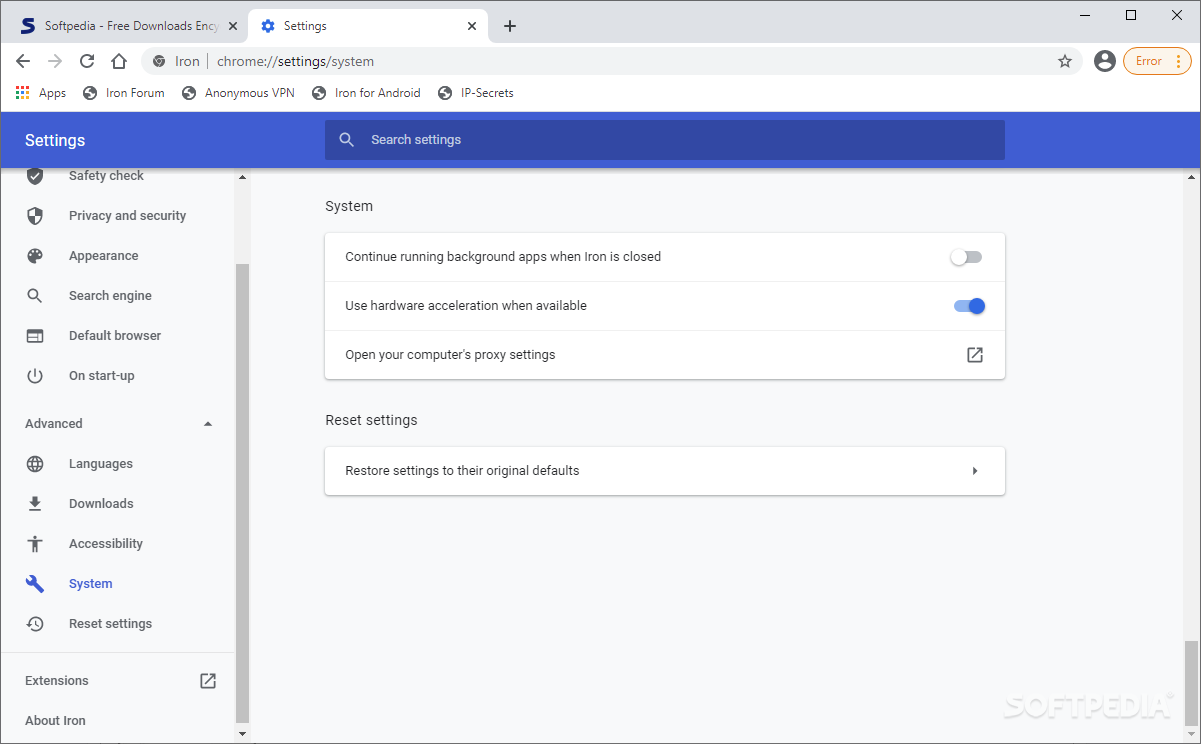Reload the current page
The height and width of the screenshot is (744, 1201).
[x=87, y=61]
